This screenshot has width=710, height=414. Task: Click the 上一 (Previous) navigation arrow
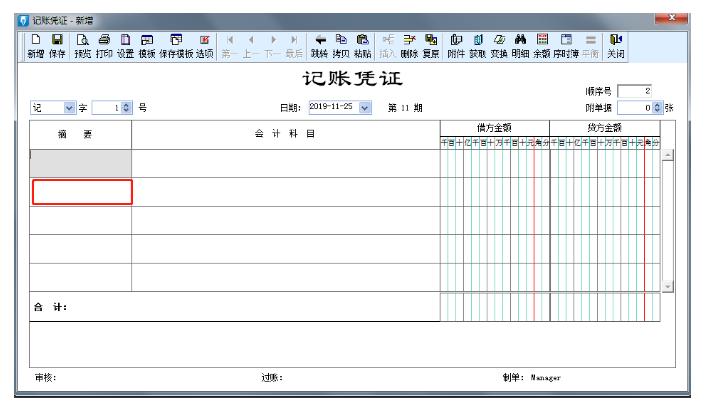pos(251,46)
